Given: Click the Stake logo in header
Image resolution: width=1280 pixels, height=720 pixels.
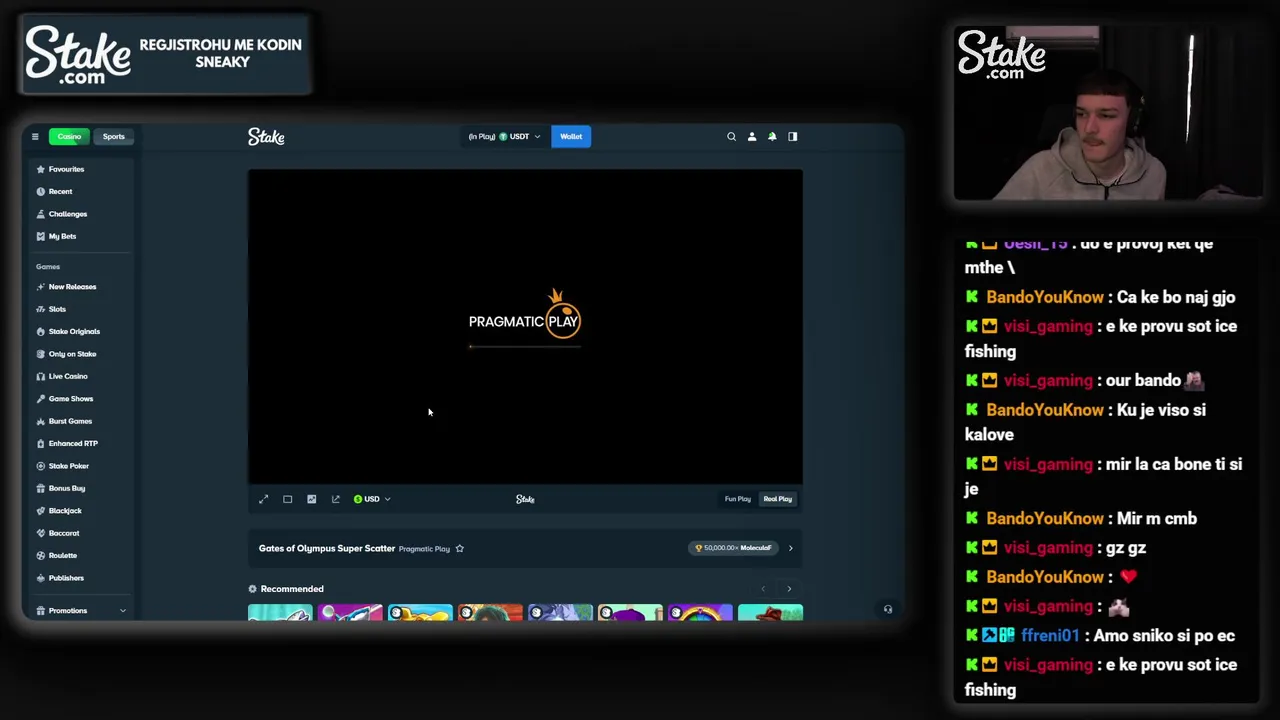Looking at the screenshot, I should point(266,137).
